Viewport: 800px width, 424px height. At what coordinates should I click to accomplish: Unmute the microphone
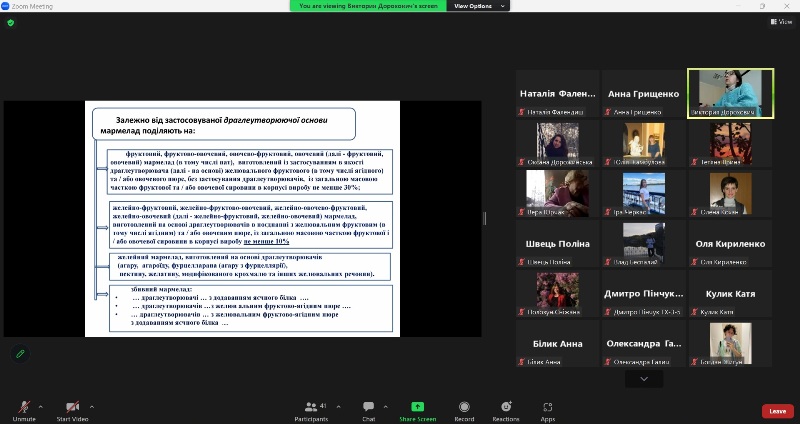(24, 408)
